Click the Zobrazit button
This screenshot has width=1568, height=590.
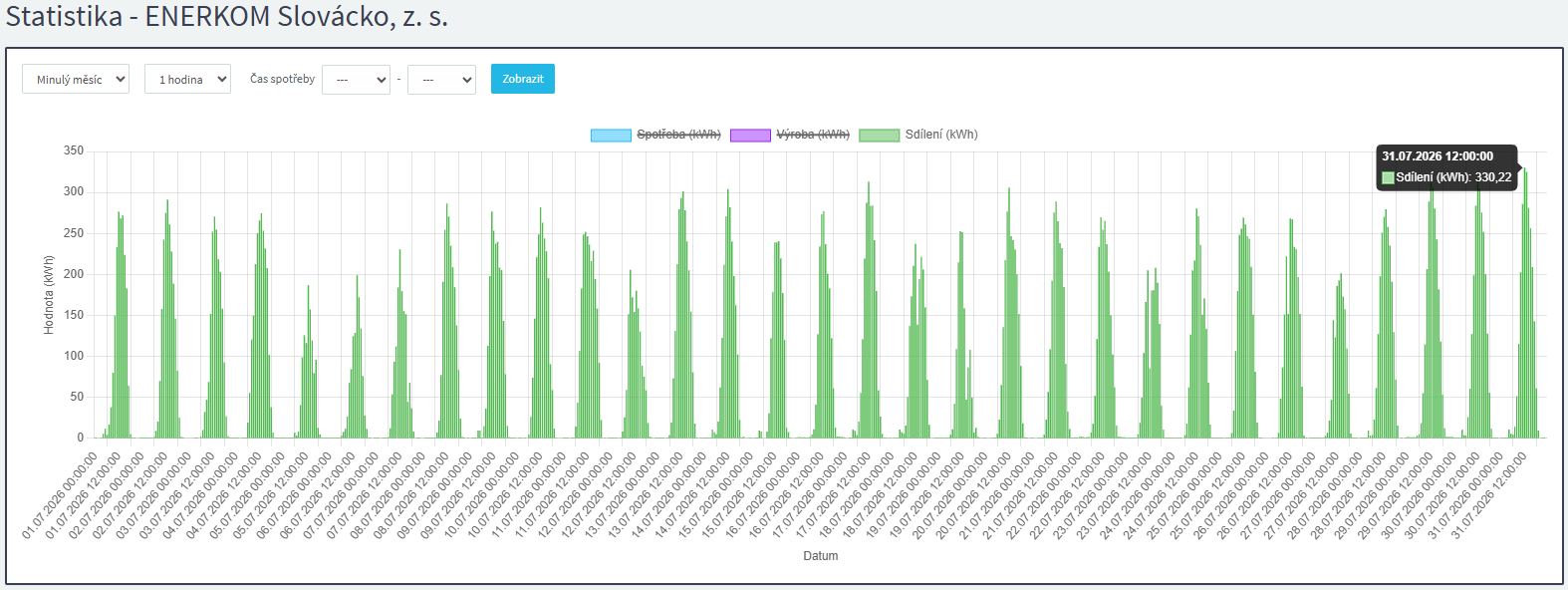(x=523, y=79)
